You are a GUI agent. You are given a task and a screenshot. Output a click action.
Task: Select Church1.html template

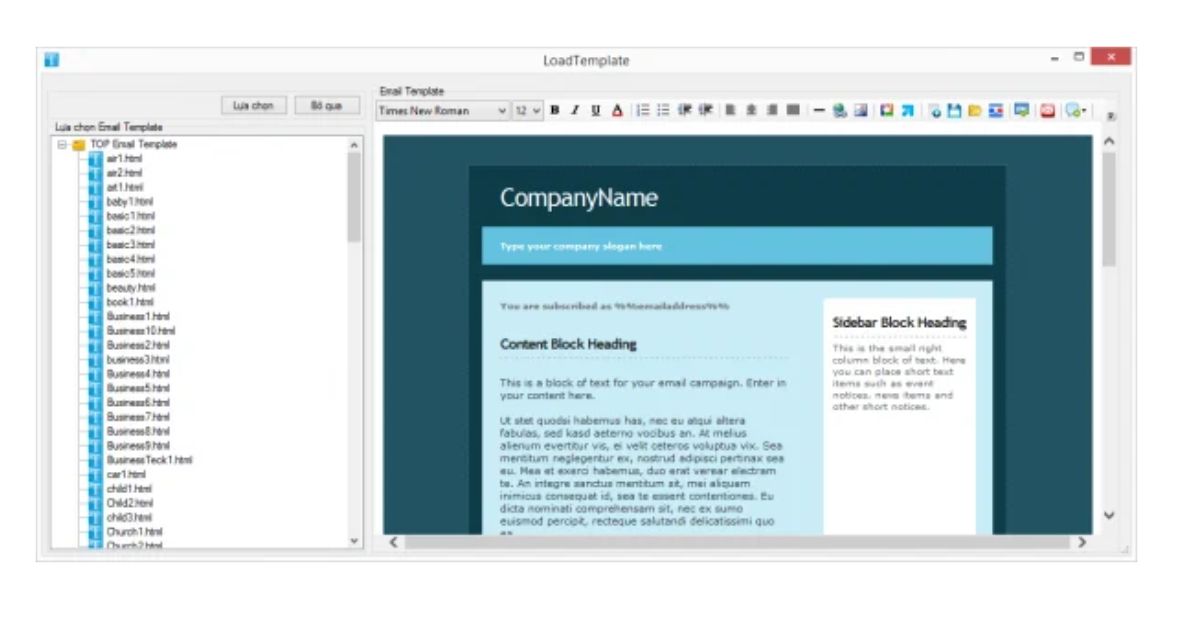pos(133,532)
